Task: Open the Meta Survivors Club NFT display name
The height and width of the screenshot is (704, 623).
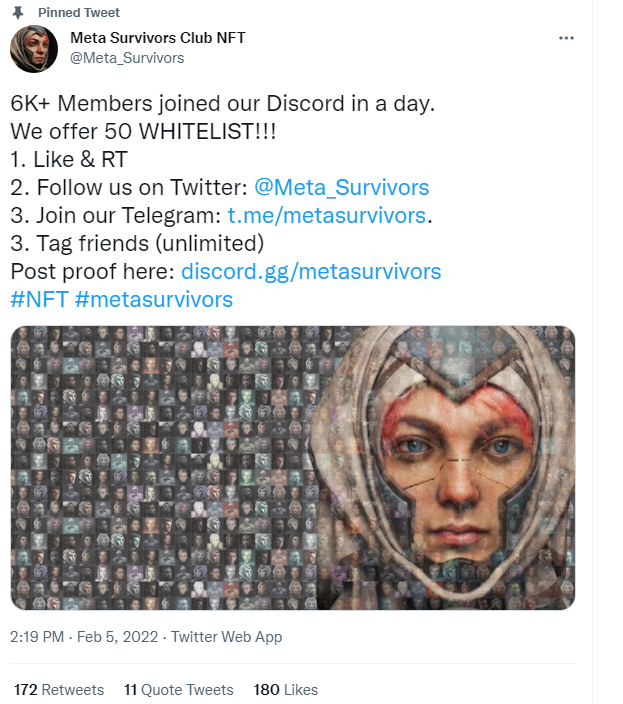Action: point(158,38)
